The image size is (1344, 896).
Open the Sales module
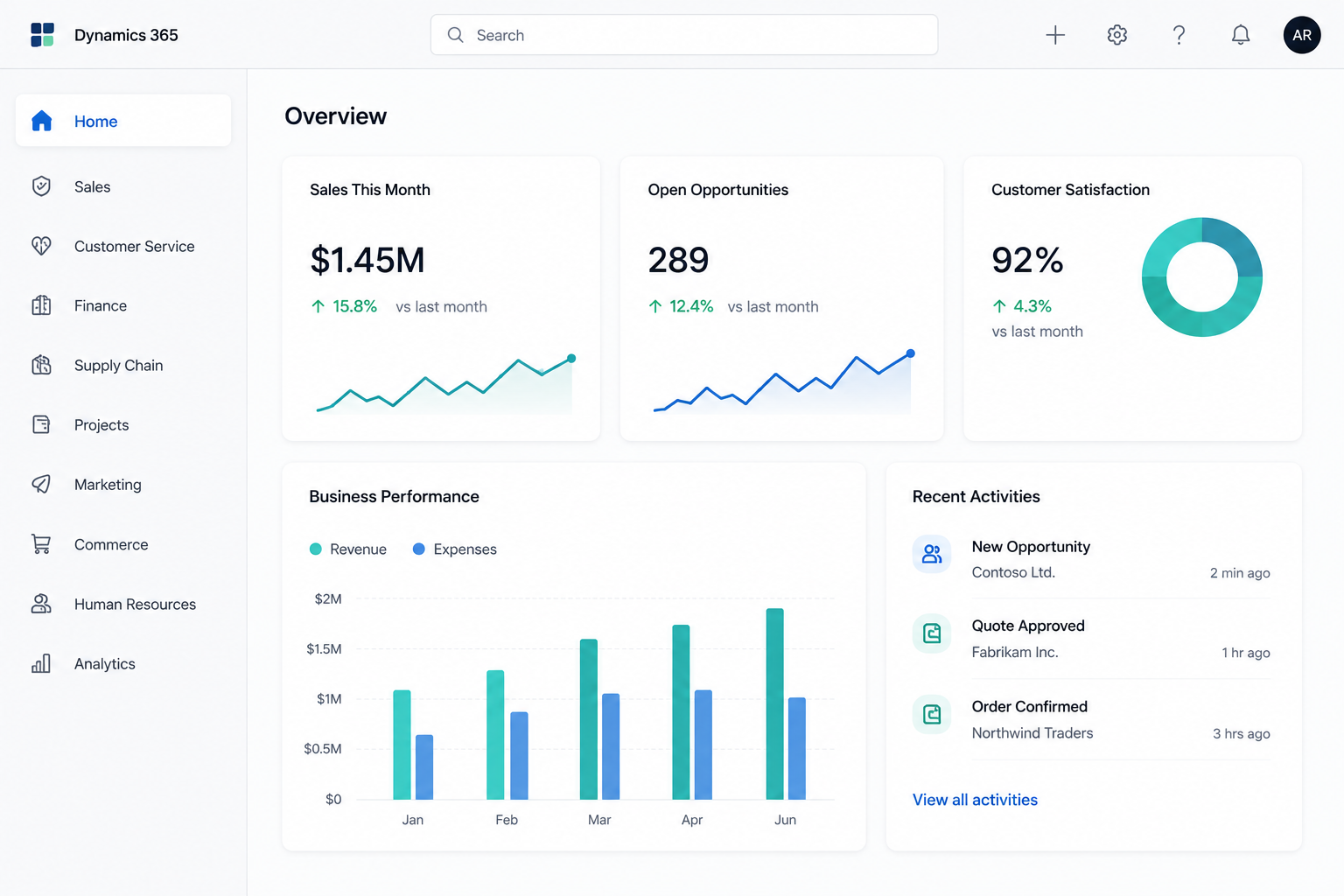123,186
